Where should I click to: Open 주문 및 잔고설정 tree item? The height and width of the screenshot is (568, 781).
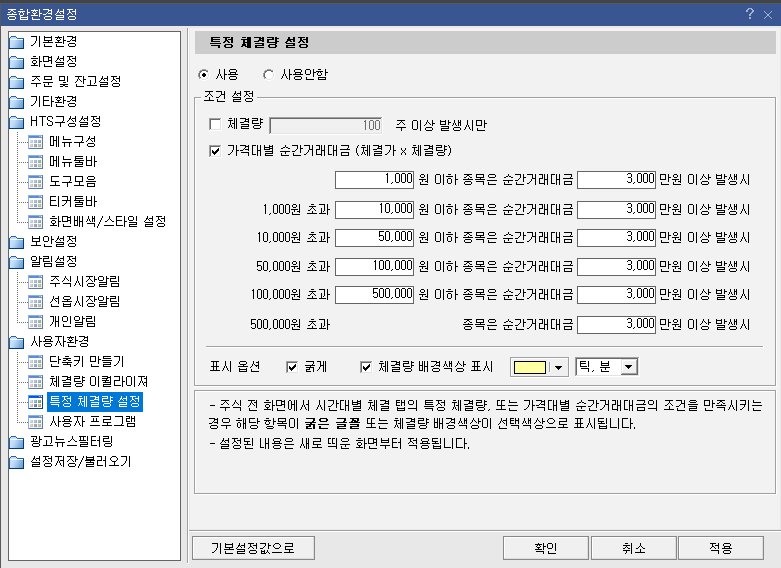(76, 81)
